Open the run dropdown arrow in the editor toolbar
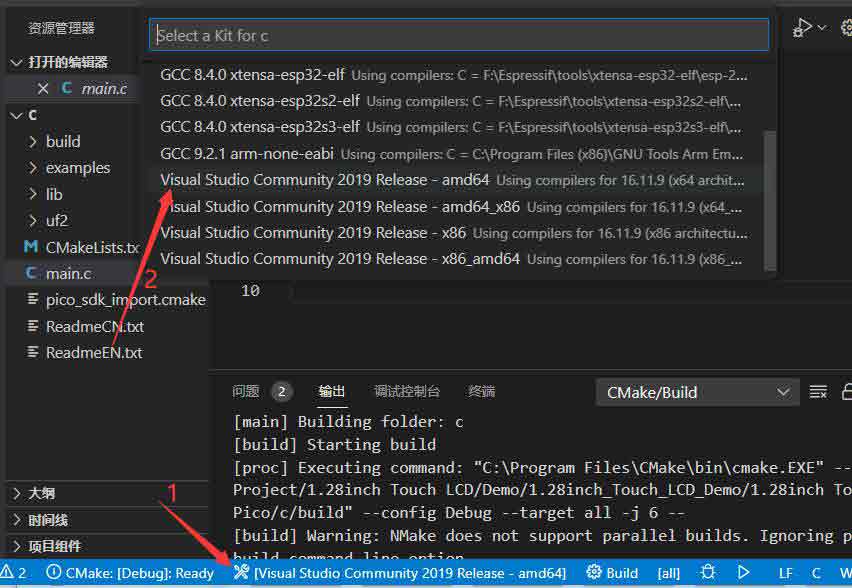The image size is (852, 588). [822, 27]
